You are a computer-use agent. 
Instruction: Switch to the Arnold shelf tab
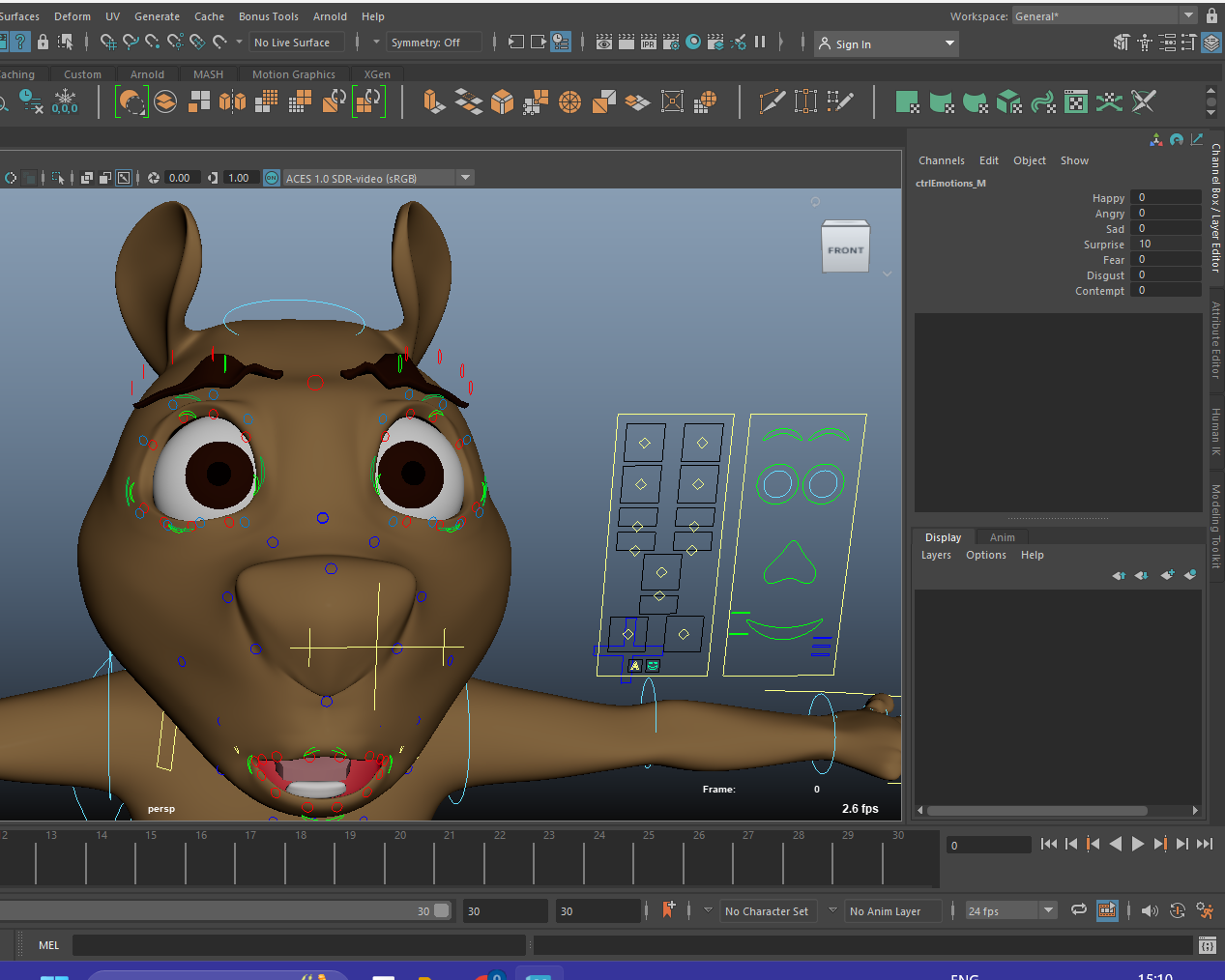pos(147,73)
